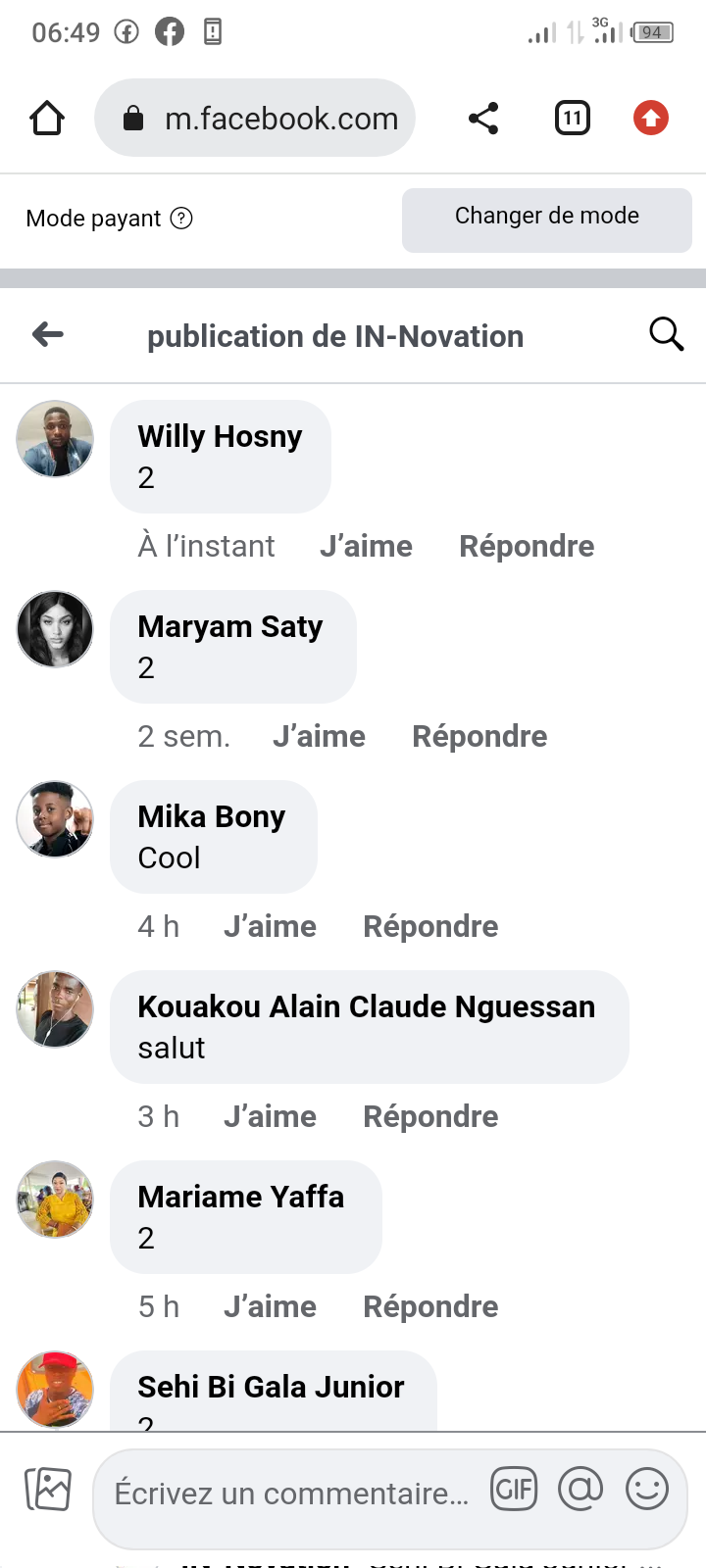
Task: Open Mariame Yaffa's profile picture
Action: tap(55, 1200)
